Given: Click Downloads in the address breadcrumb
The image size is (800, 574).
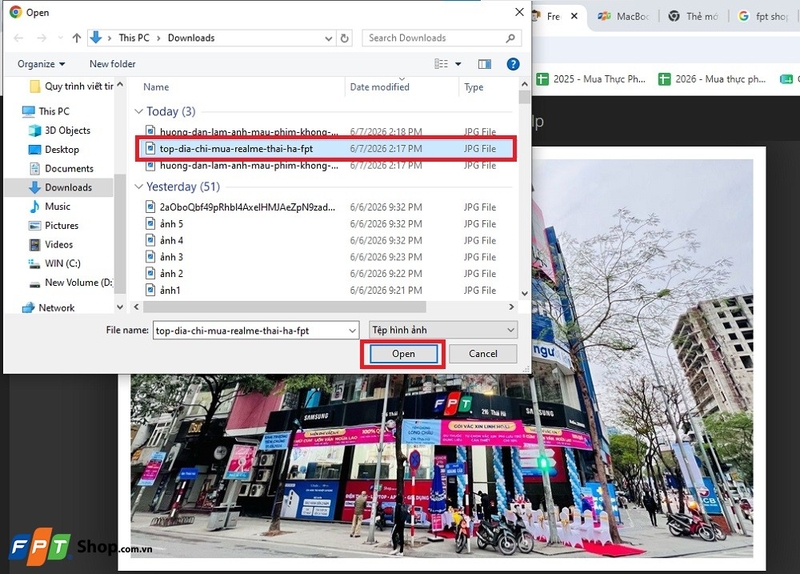Looking at the screenshot, I should coord(191,38).
